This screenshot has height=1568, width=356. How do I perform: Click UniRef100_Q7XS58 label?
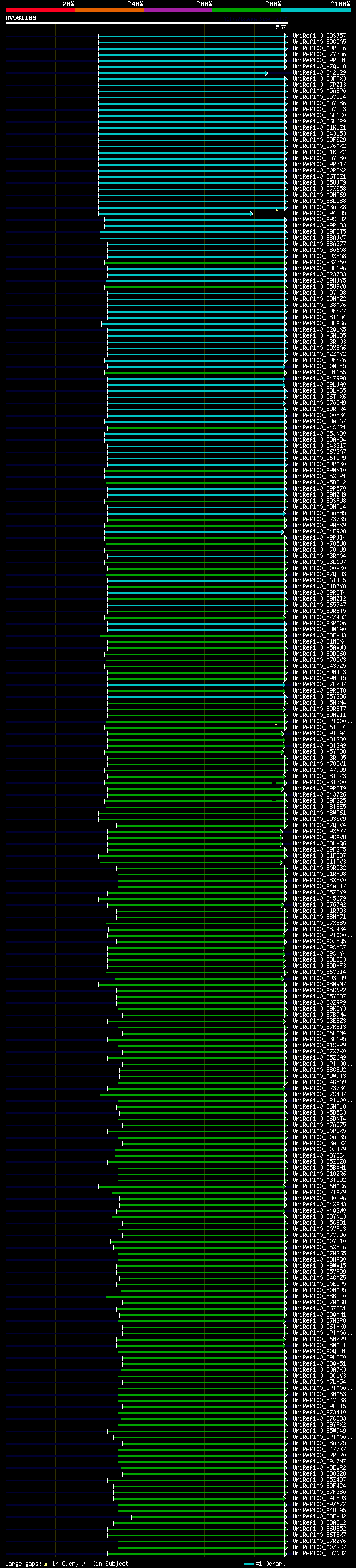tap(319, 189)
